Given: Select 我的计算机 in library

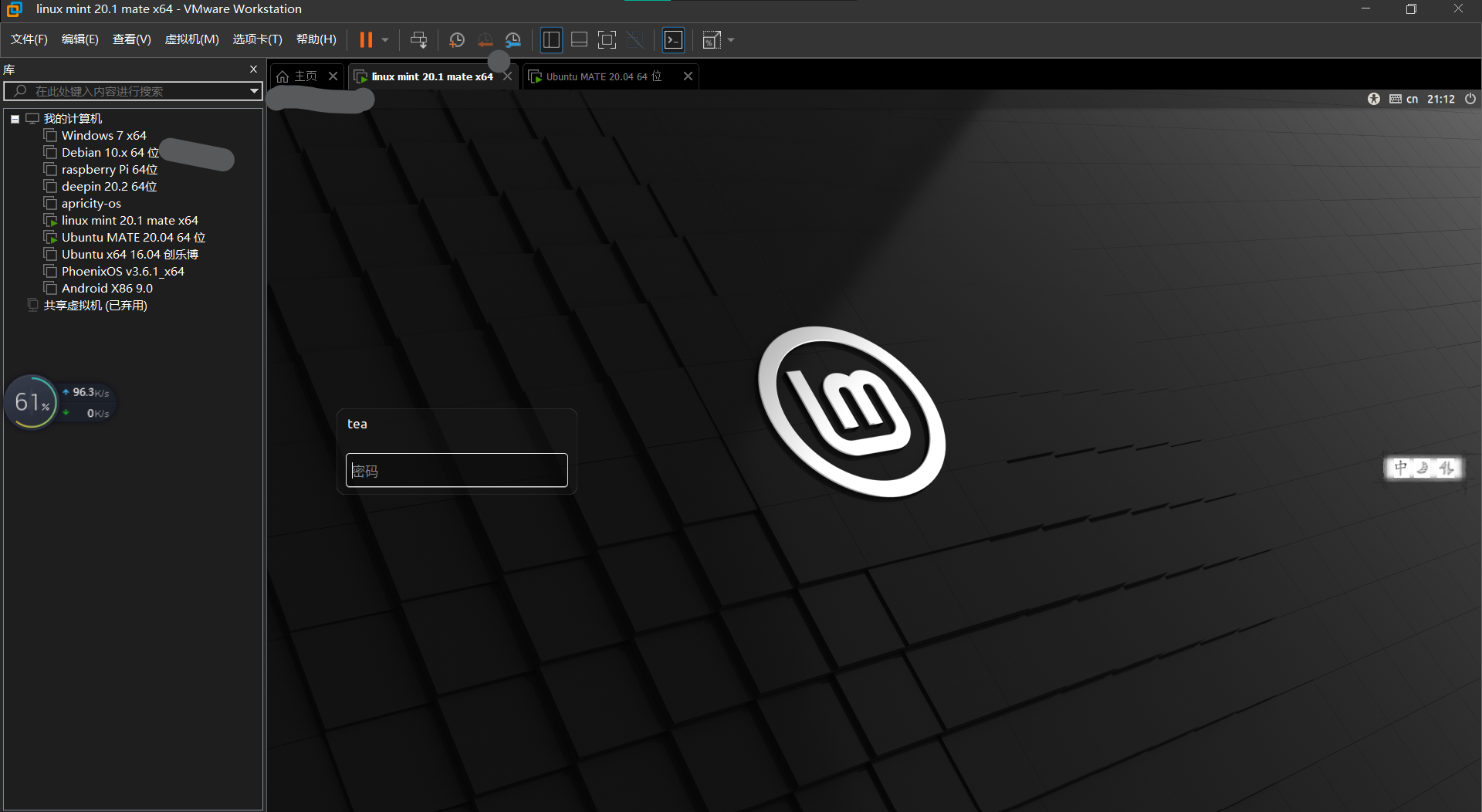Looking at the screenshot, I should tap(73, 119).
